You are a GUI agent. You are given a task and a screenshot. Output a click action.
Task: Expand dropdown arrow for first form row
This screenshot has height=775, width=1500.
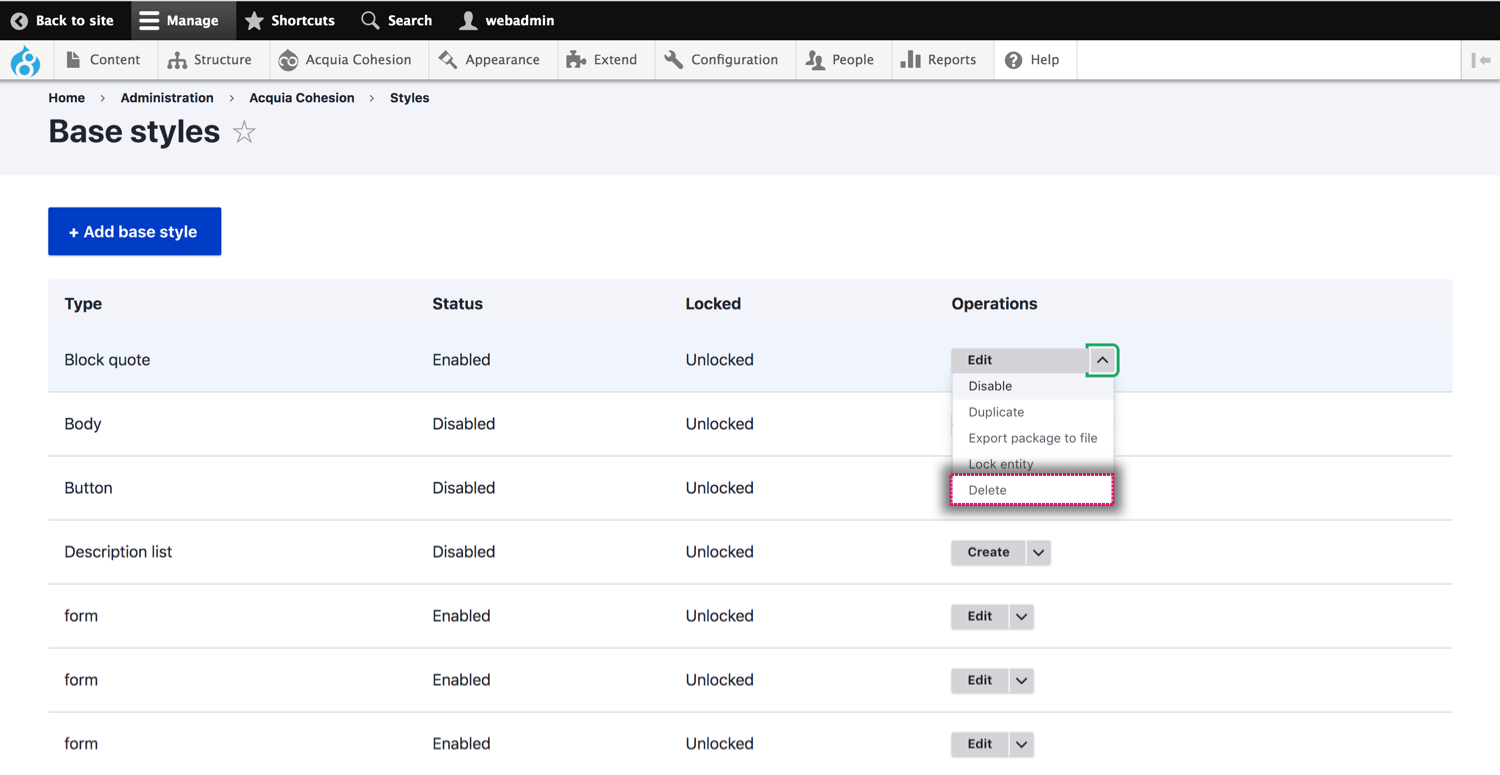[x=1021, y=616]
